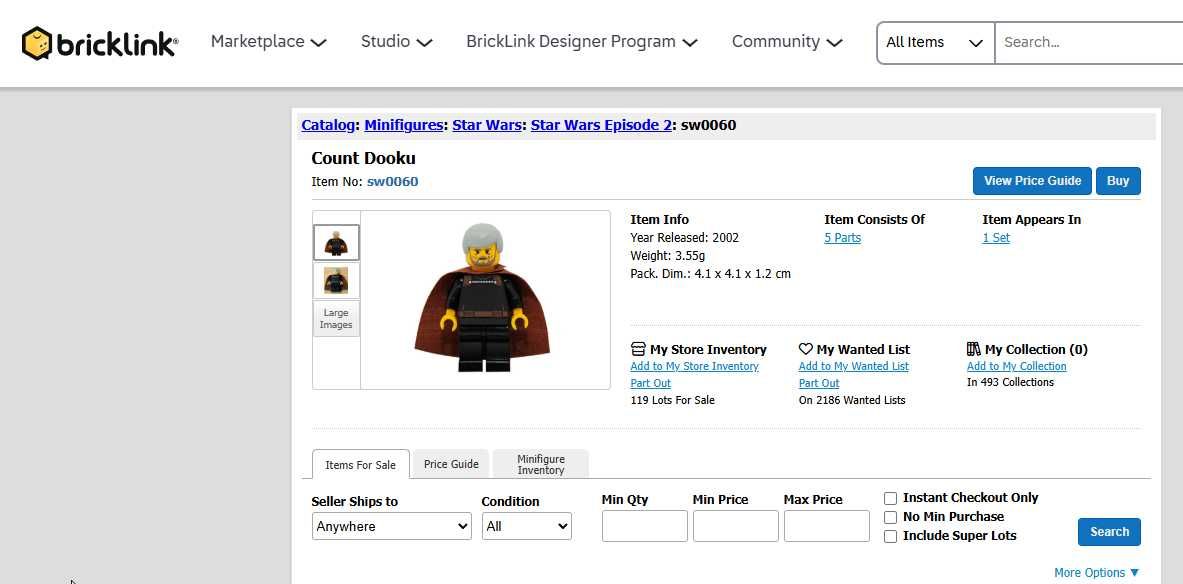Viewport: 1183px width, 584px height.
Task: Open the Seller Ships to dropdown
Action: pyautogui.click(x=392, y=527)
